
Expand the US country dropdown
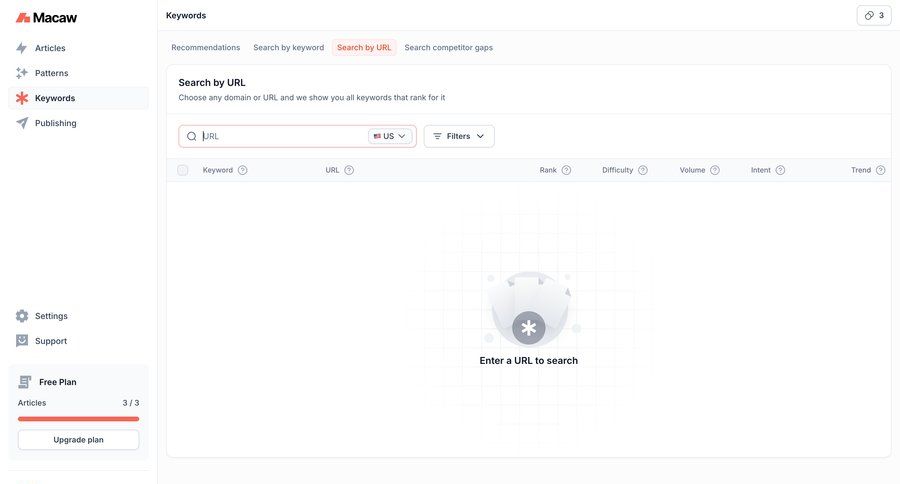pos(390,136)
